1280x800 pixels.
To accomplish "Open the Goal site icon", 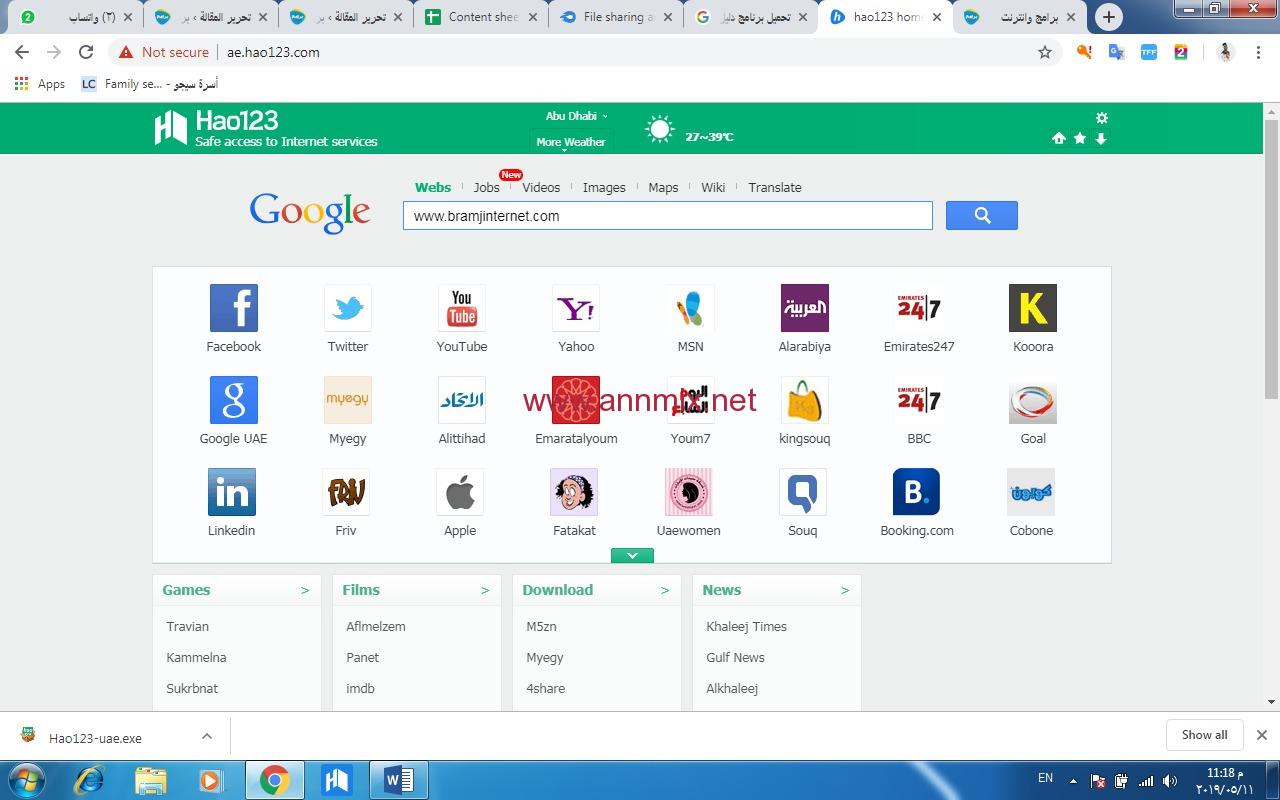I will click(1033, 400).
